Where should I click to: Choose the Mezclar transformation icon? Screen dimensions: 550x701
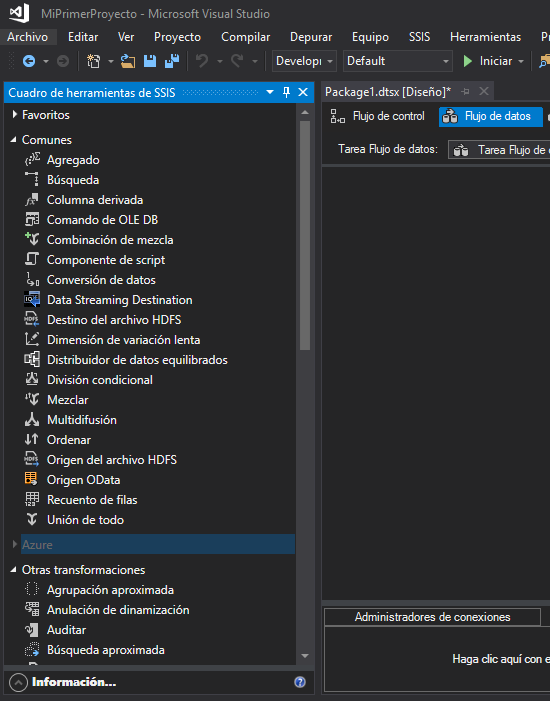[x=32, y=400]
